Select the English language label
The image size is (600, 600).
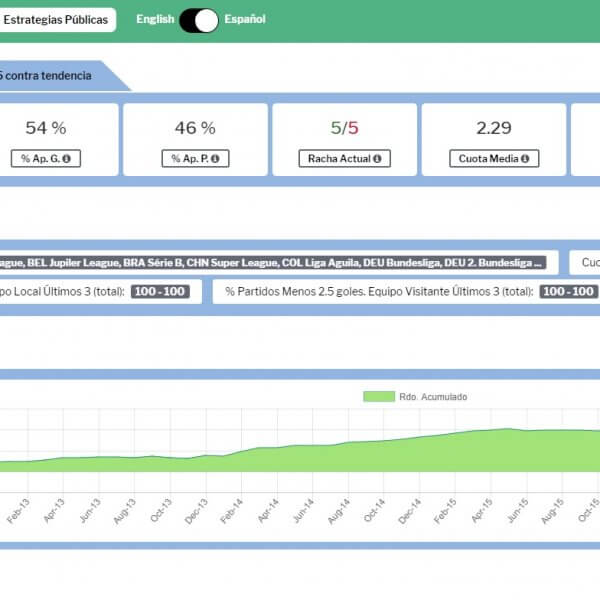click(155, 19)
